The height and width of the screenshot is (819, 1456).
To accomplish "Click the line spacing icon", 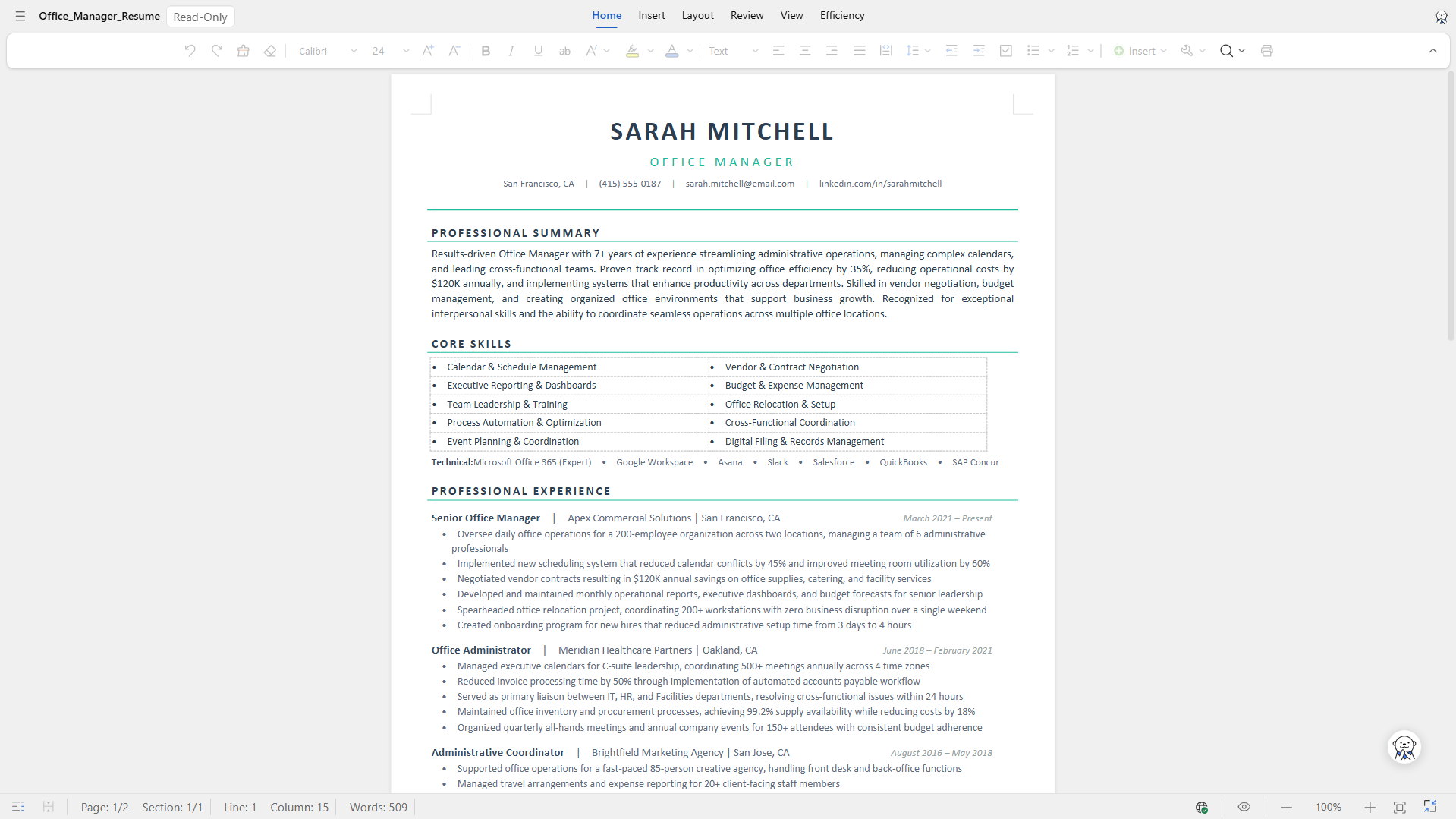I will pyautogui.click(x=913, y=51).
